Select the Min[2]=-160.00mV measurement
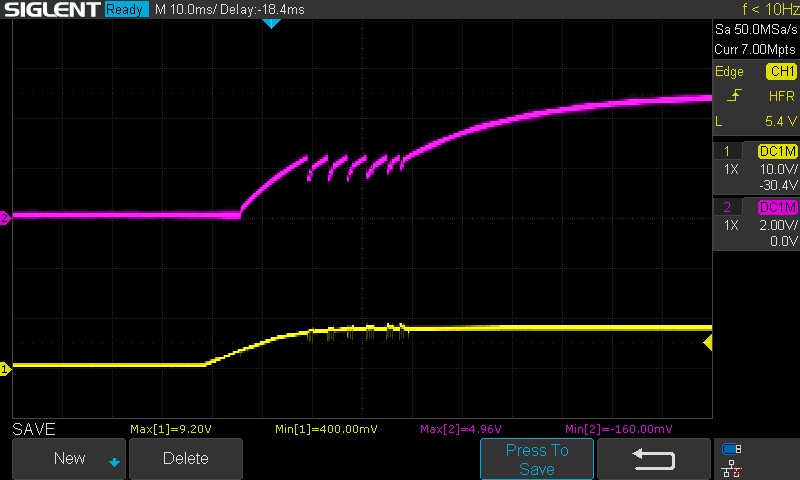Viewport: 800px width, 480px height. pos(619,429)
